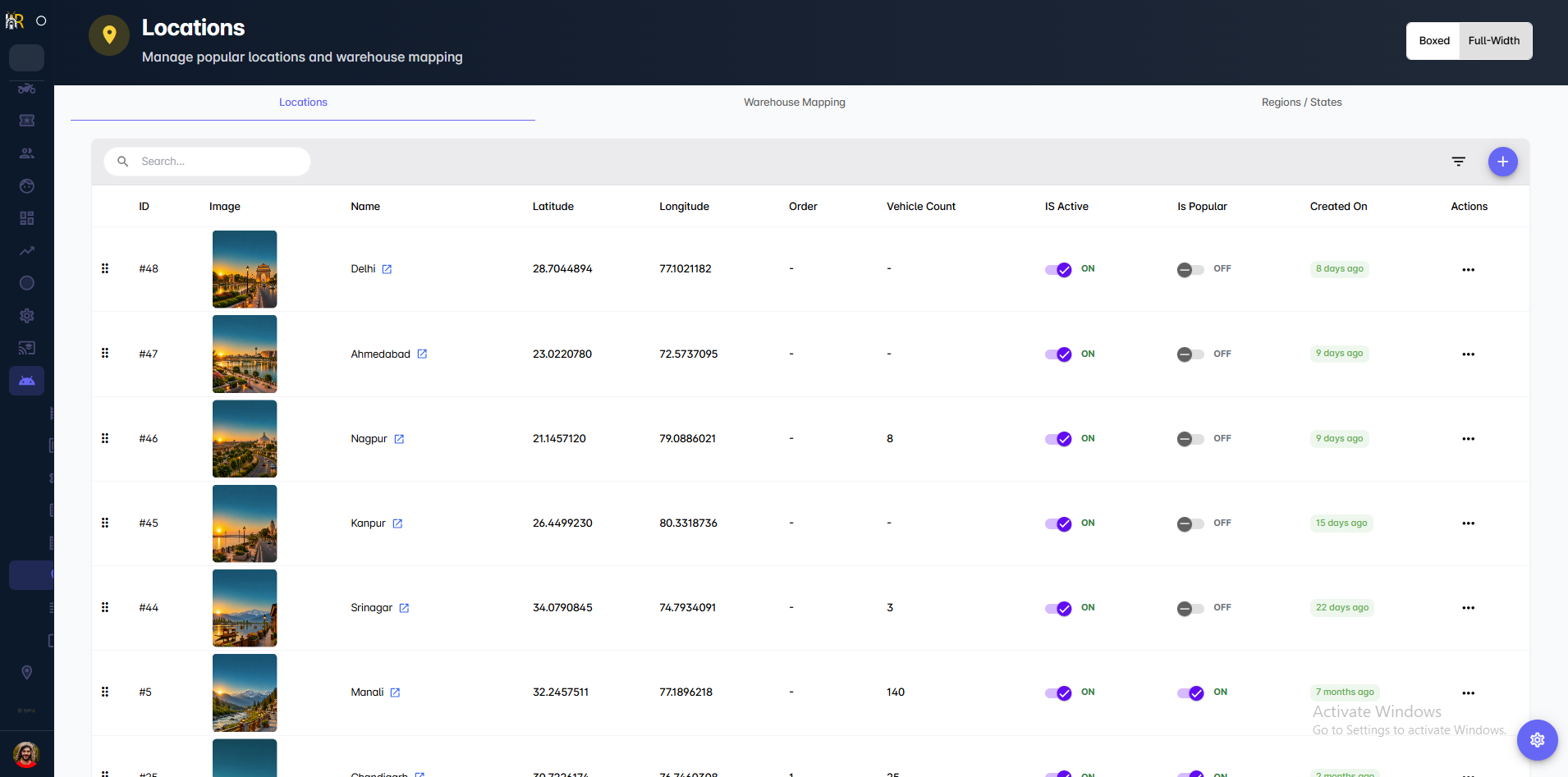Open the trending chart icon in sidebar
1568x777 pixels.
point(27,251)
